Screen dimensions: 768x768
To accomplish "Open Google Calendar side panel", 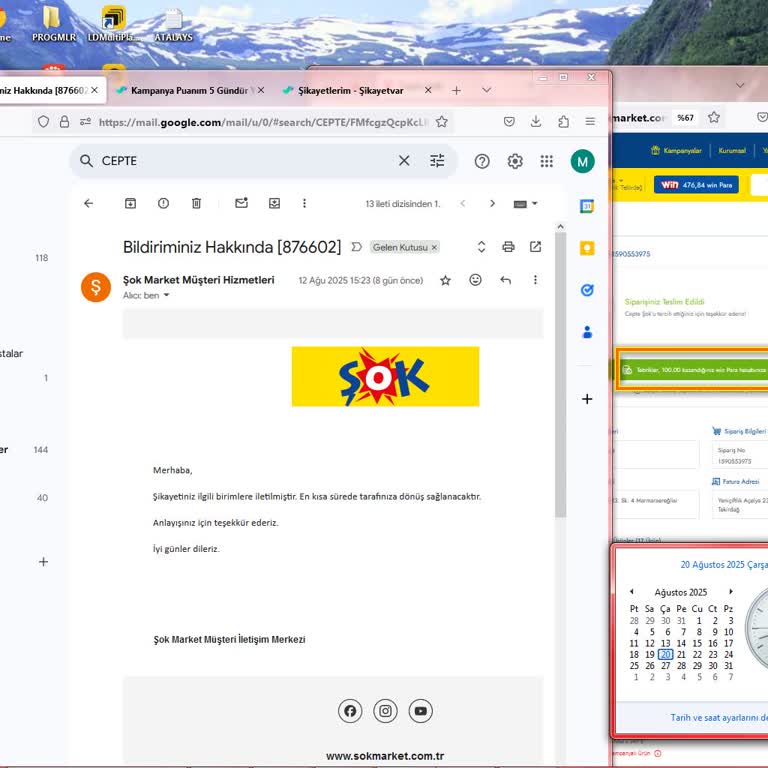I will pyautogui.click(x=587, y=206).
